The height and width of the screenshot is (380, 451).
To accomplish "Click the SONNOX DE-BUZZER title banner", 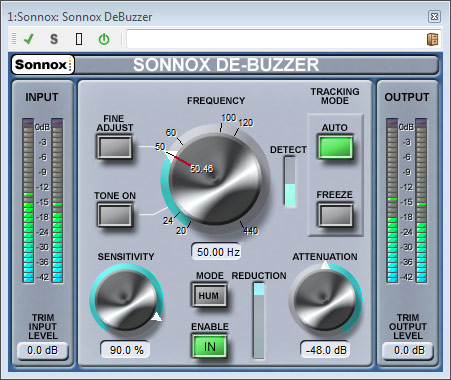I will click(226, 65).
